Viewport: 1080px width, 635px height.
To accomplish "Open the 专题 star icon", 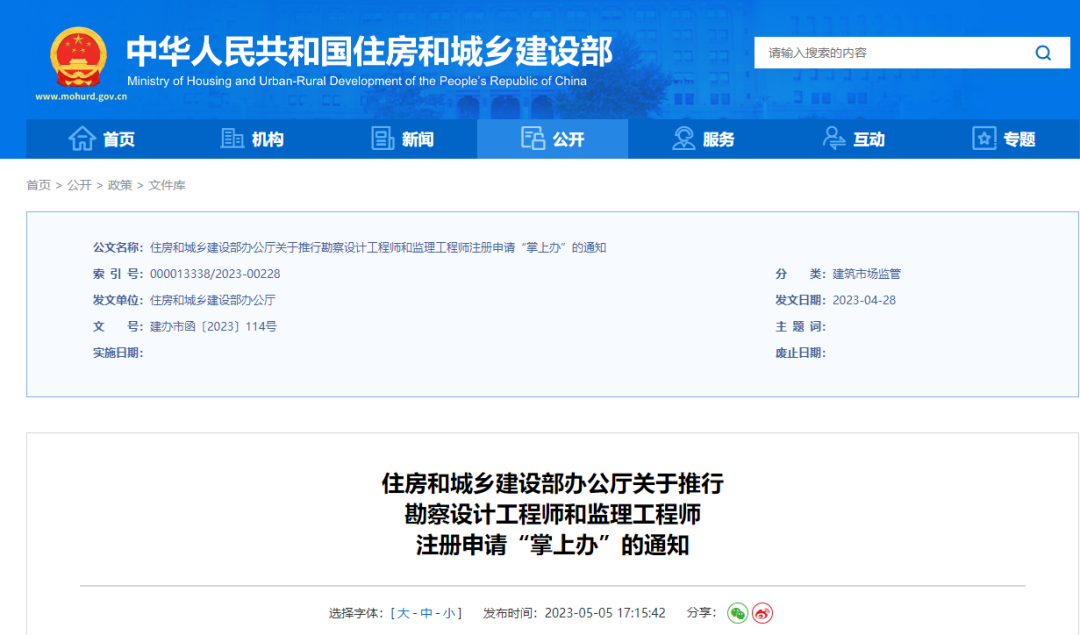I will pyautogui.click(x=983, y=138).
